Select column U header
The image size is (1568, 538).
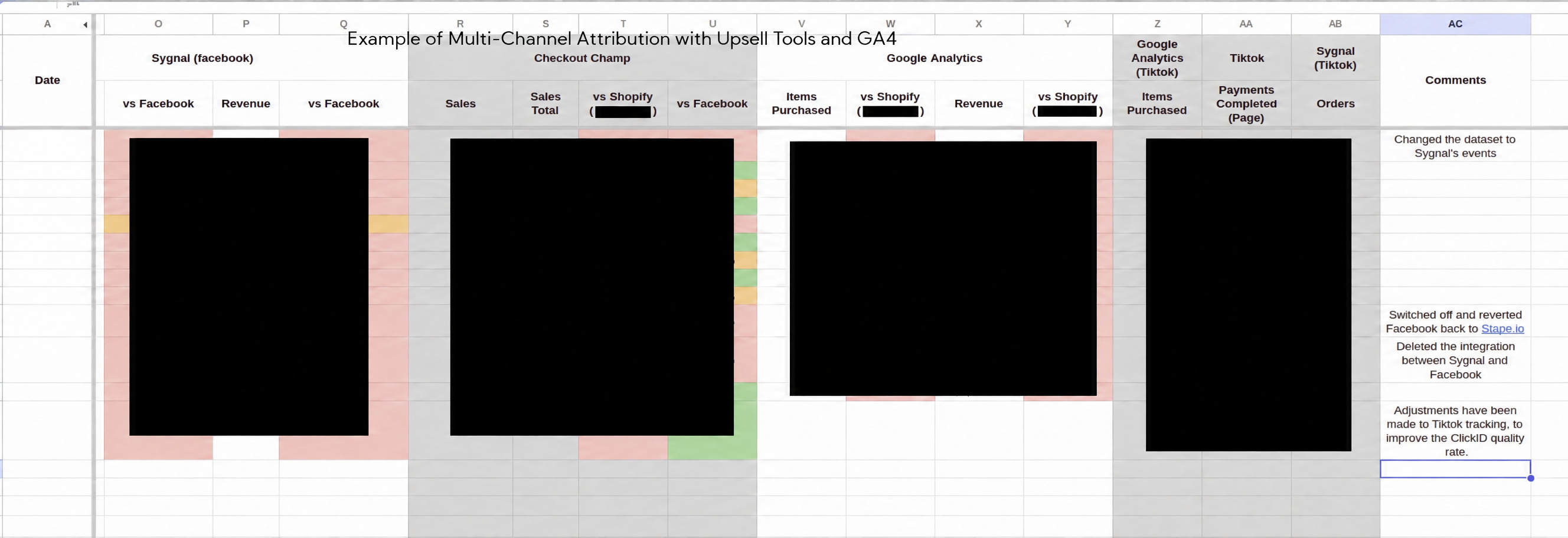click(712, 24)
